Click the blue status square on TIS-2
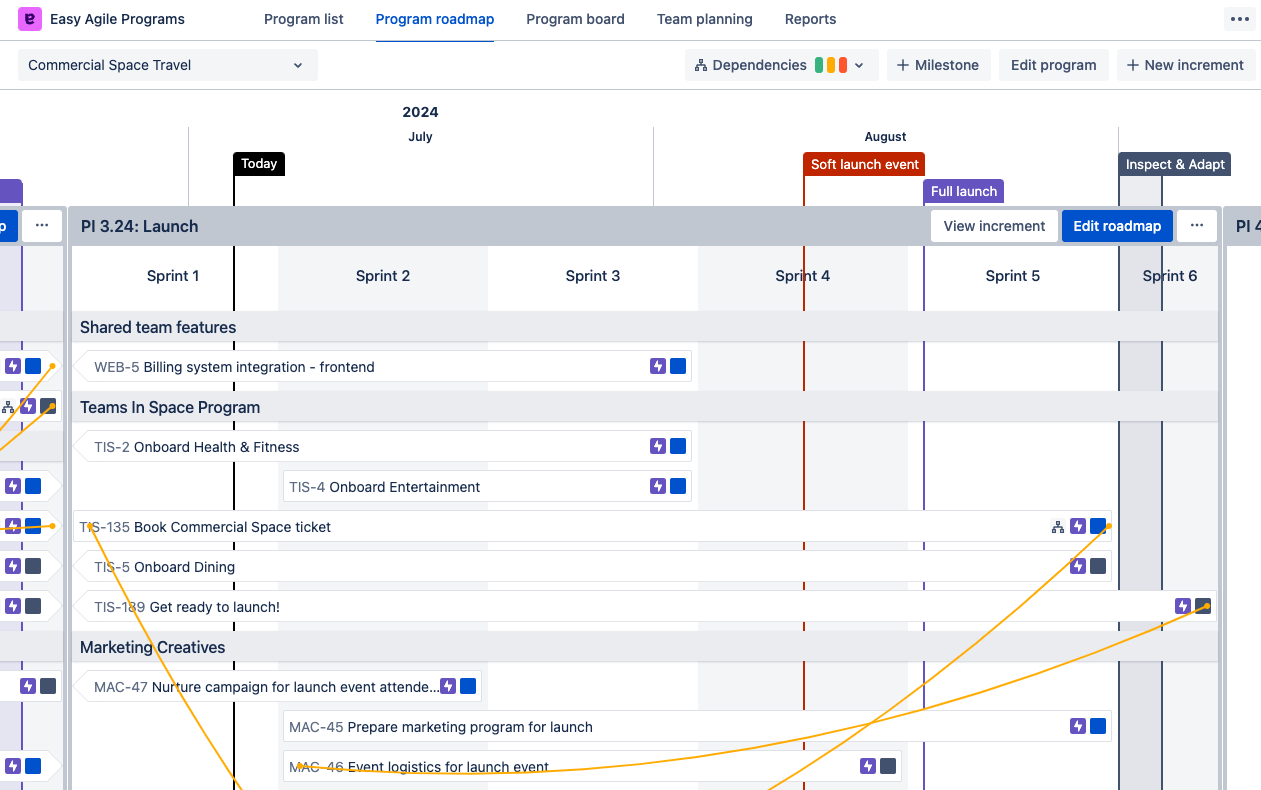 tap(678, 447)
